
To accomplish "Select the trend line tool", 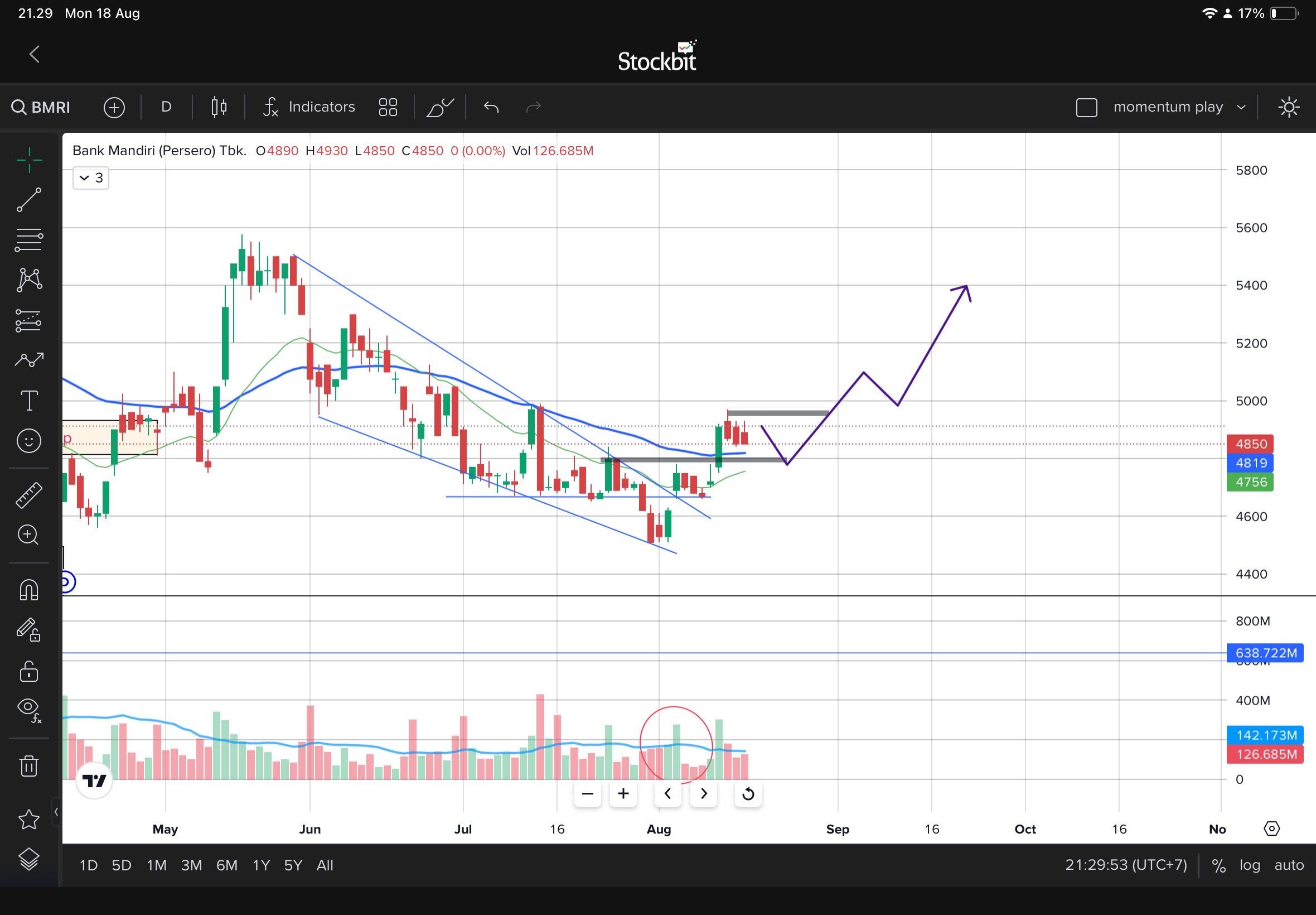I will (x=28, y=200).
